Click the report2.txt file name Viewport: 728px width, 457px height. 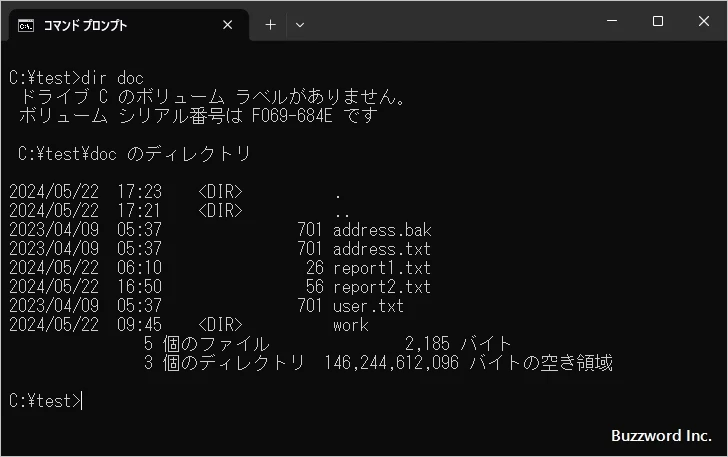(x=382, y=287)
